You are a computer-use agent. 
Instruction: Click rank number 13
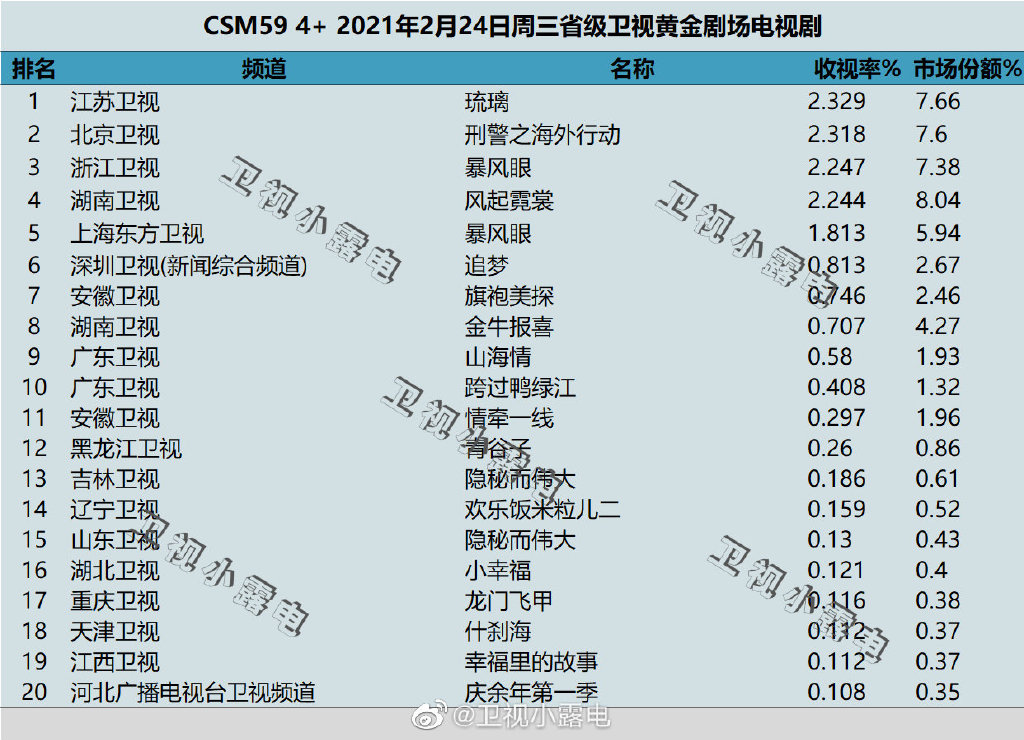point(34,478)
